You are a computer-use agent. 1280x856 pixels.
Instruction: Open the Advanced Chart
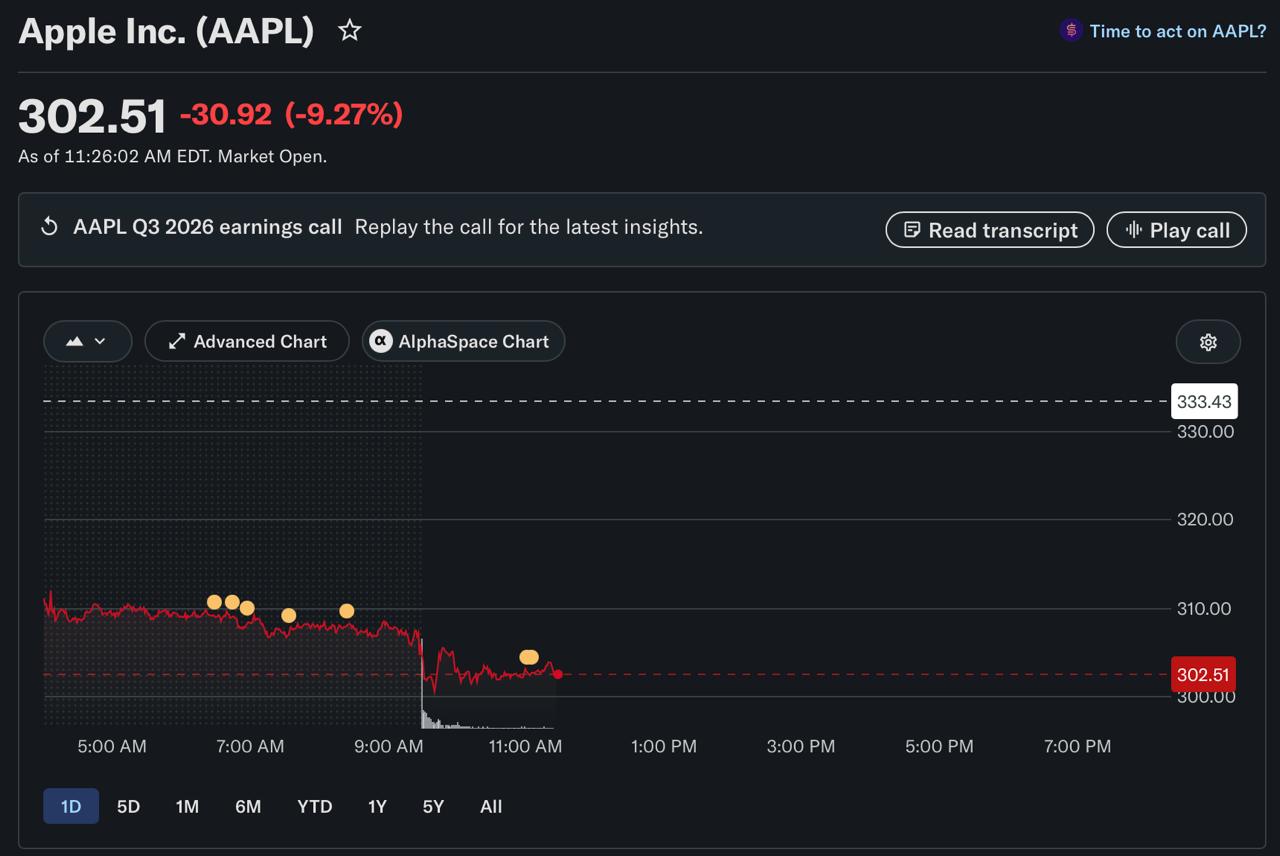(247, 341)
